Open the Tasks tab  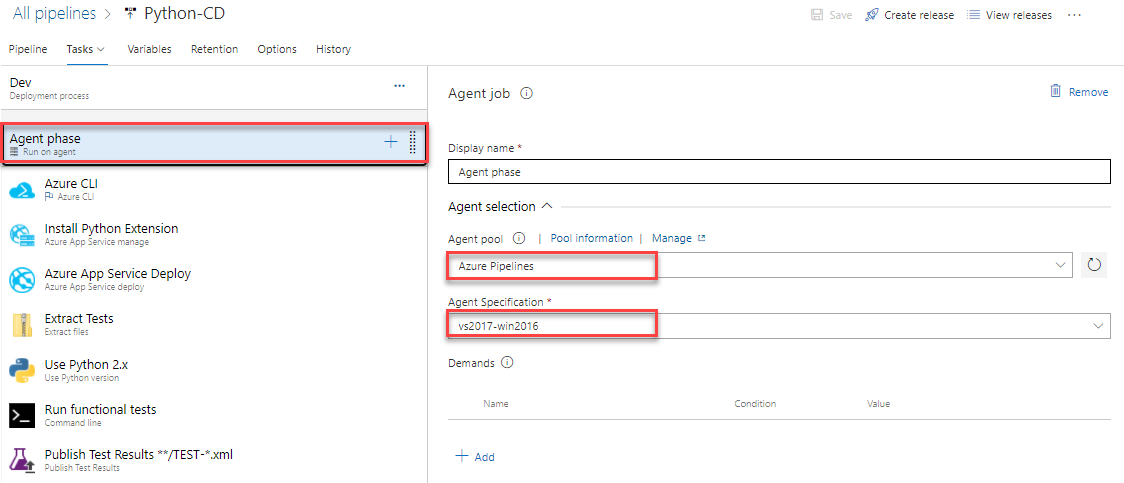[x=80, y=49]
